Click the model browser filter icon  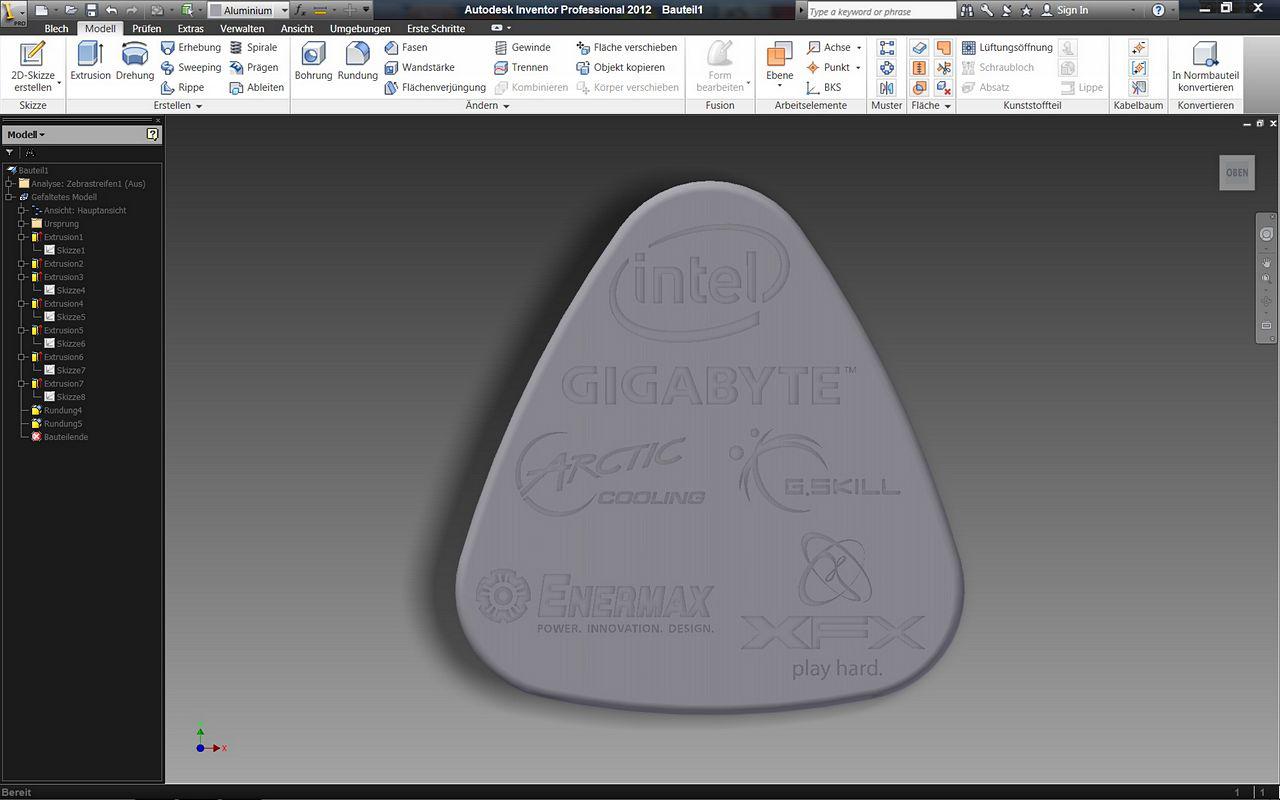(10, 153)
